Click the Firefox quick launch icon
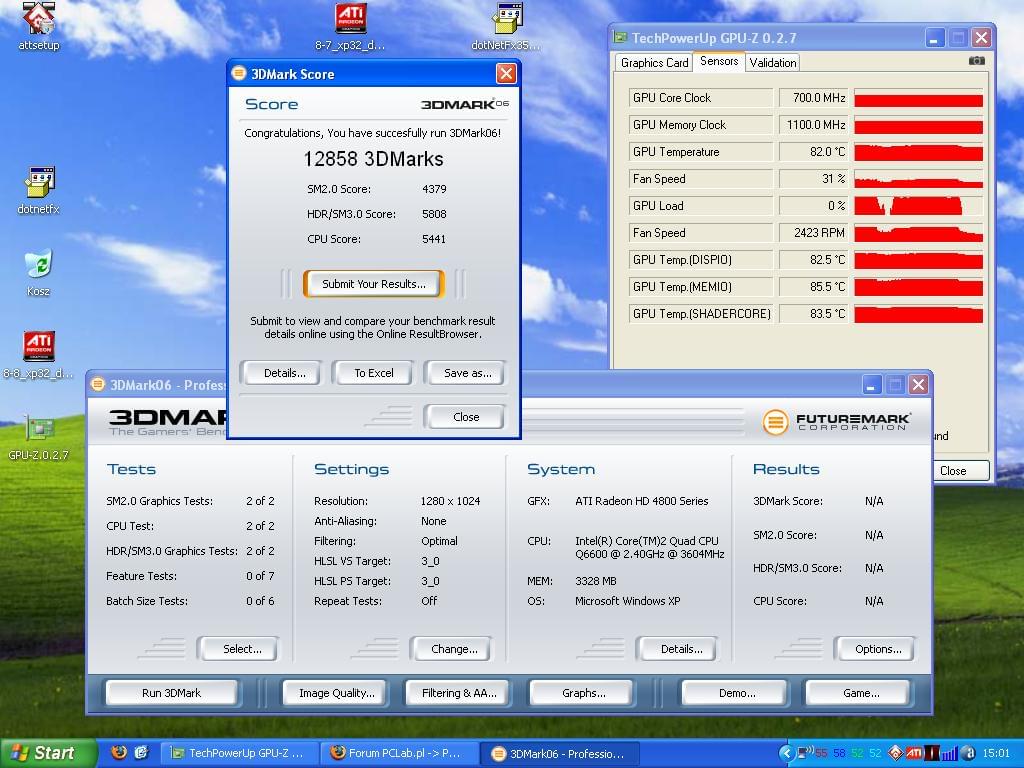 (119, 753)
